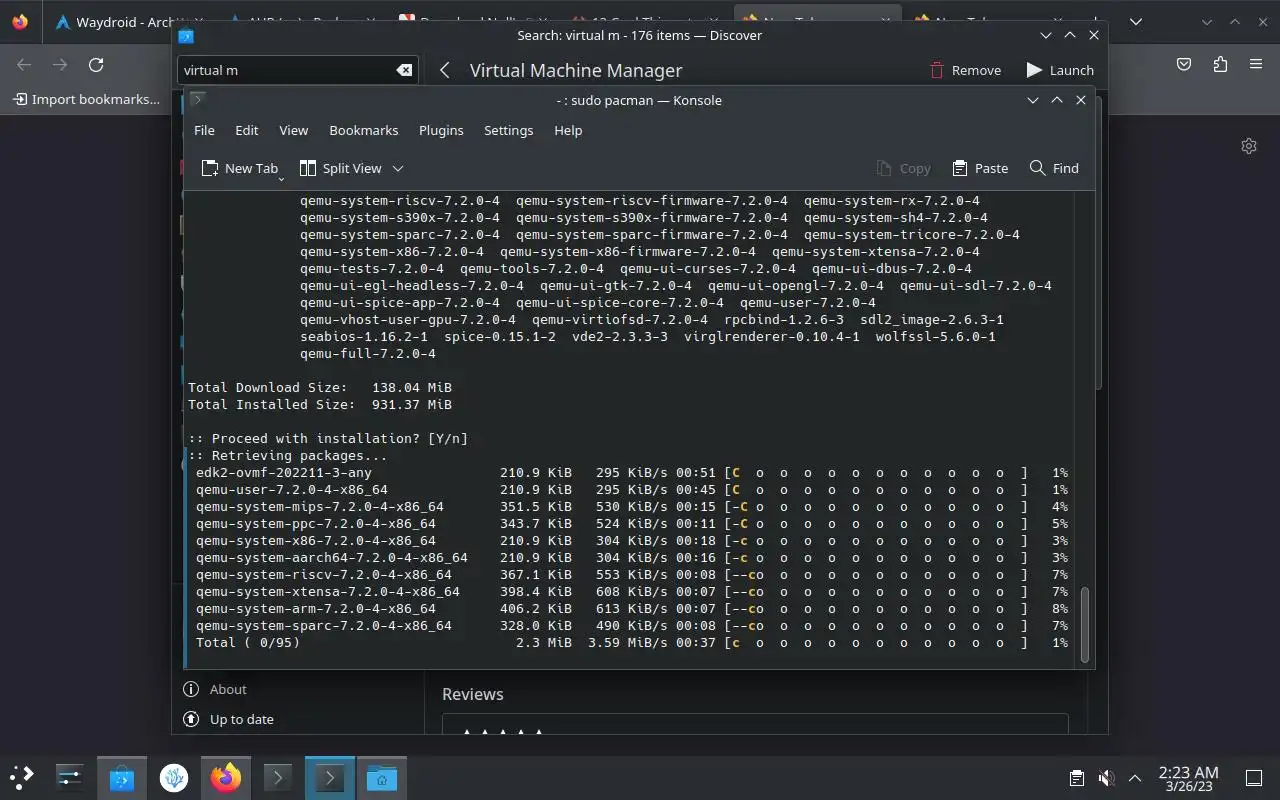The width and height of the screenshot is (1280, 800).
Task: Click the qemu-system-arm download progress bar
Action: pos(876,608)
